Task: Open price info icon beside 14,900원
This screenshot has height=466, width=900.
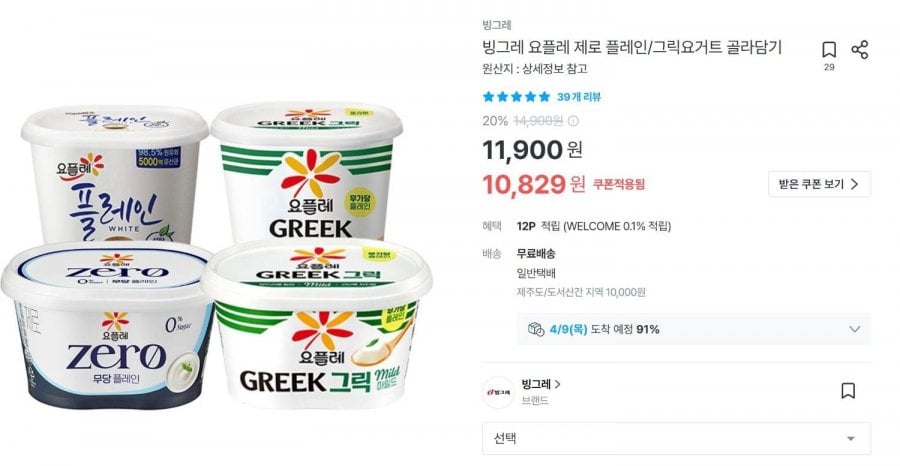Action: [573, 121]
